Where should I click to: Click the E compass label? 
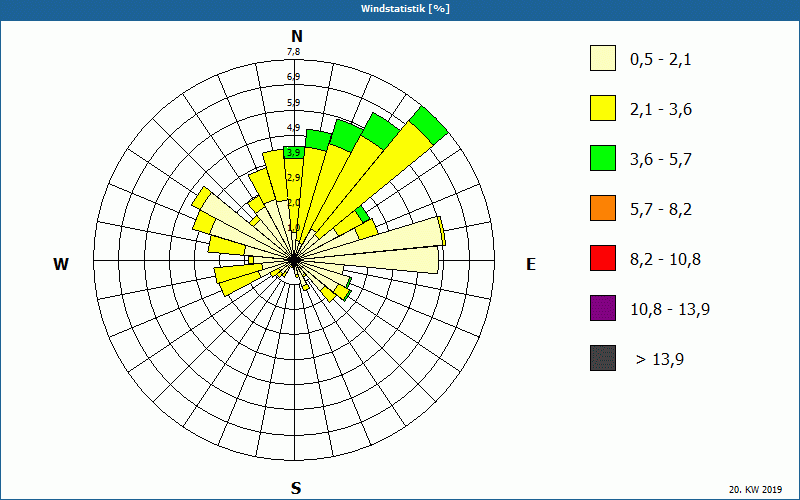pos(531,264)
